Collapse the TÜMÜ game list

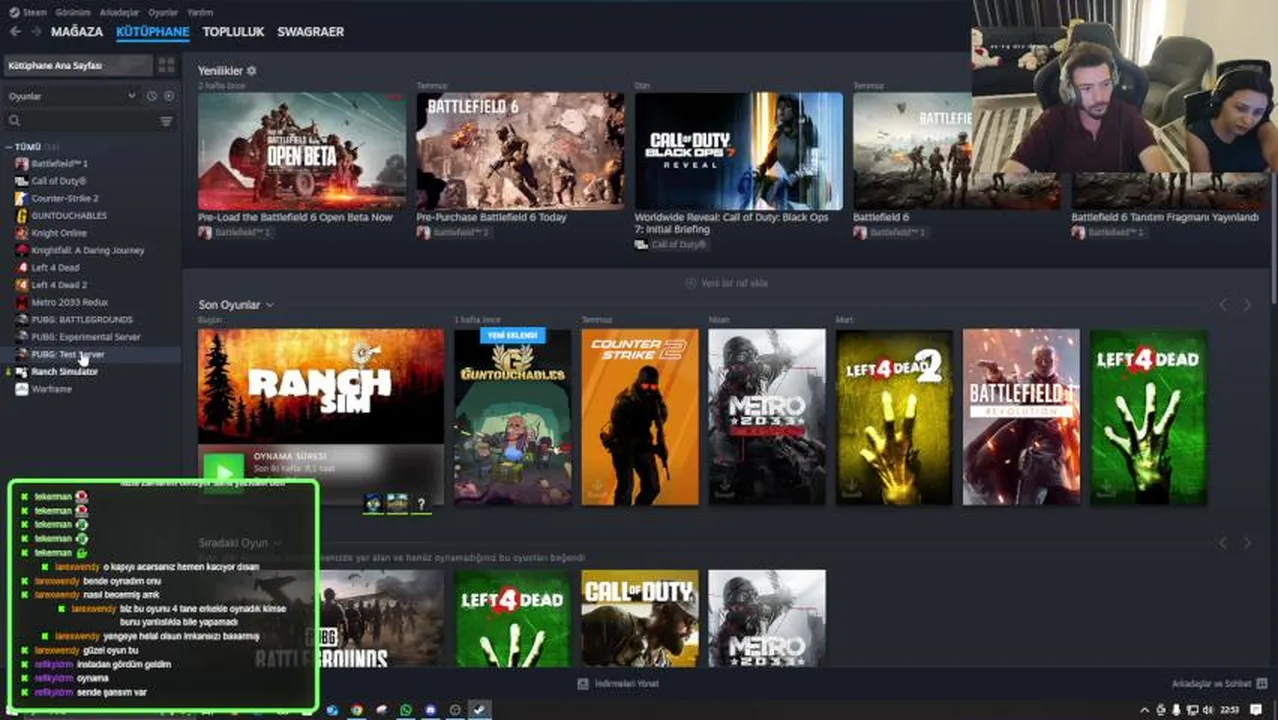(10, 147)
